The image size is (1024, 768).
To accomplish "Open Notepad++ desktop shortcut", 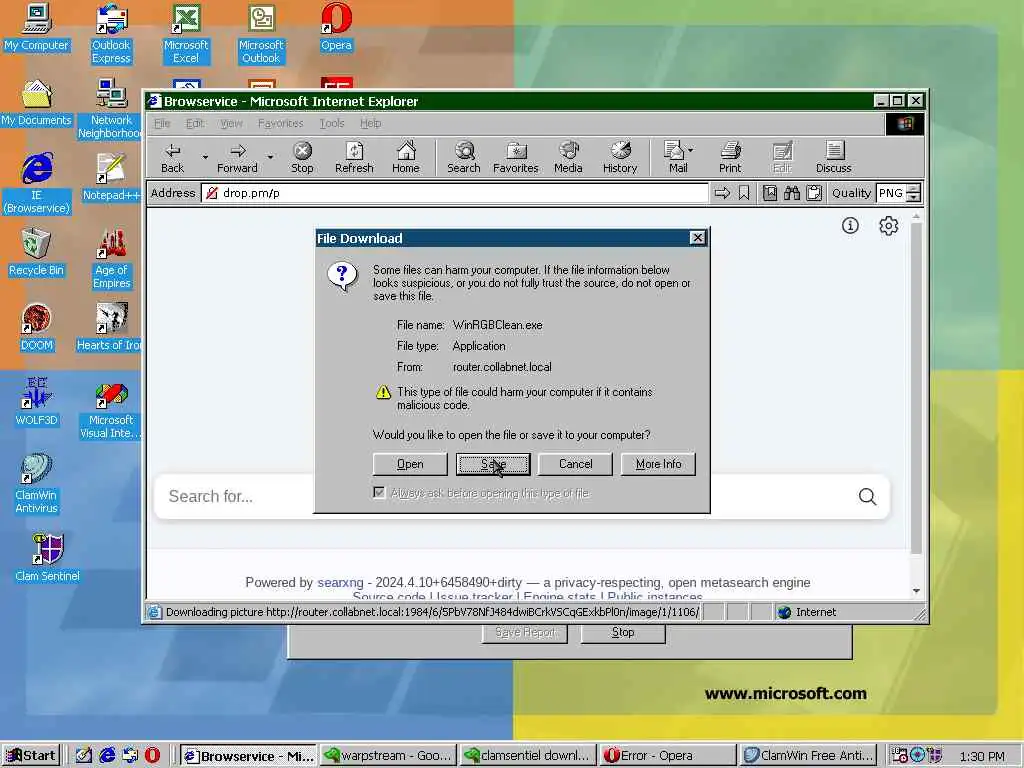I will pos(111,177).
